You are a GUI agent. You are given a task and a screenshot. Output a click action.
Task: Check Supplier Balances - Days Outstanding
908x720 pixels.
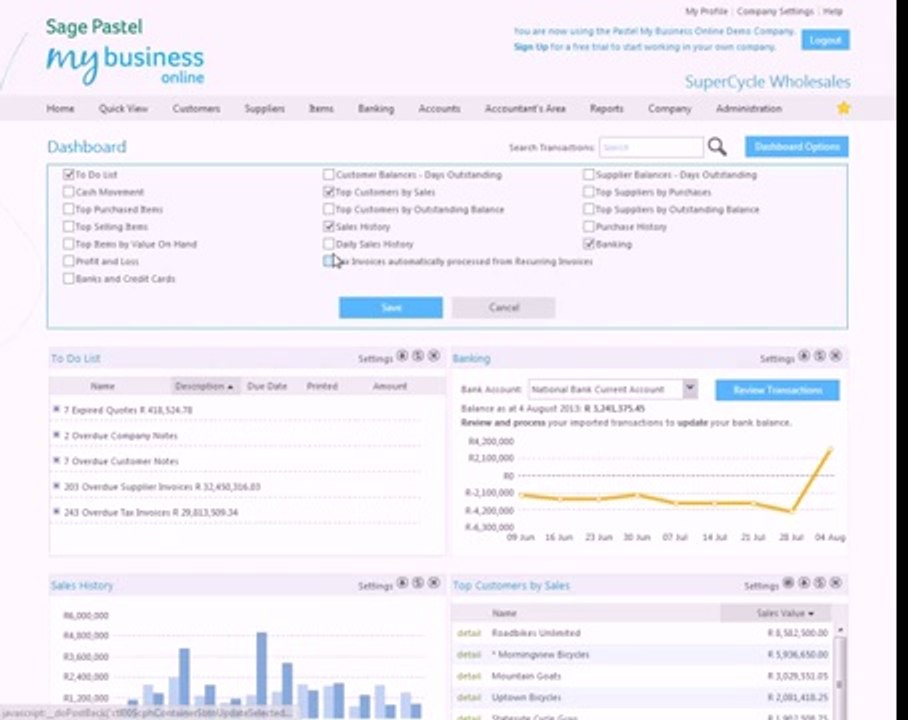click(x=588, y=174)
